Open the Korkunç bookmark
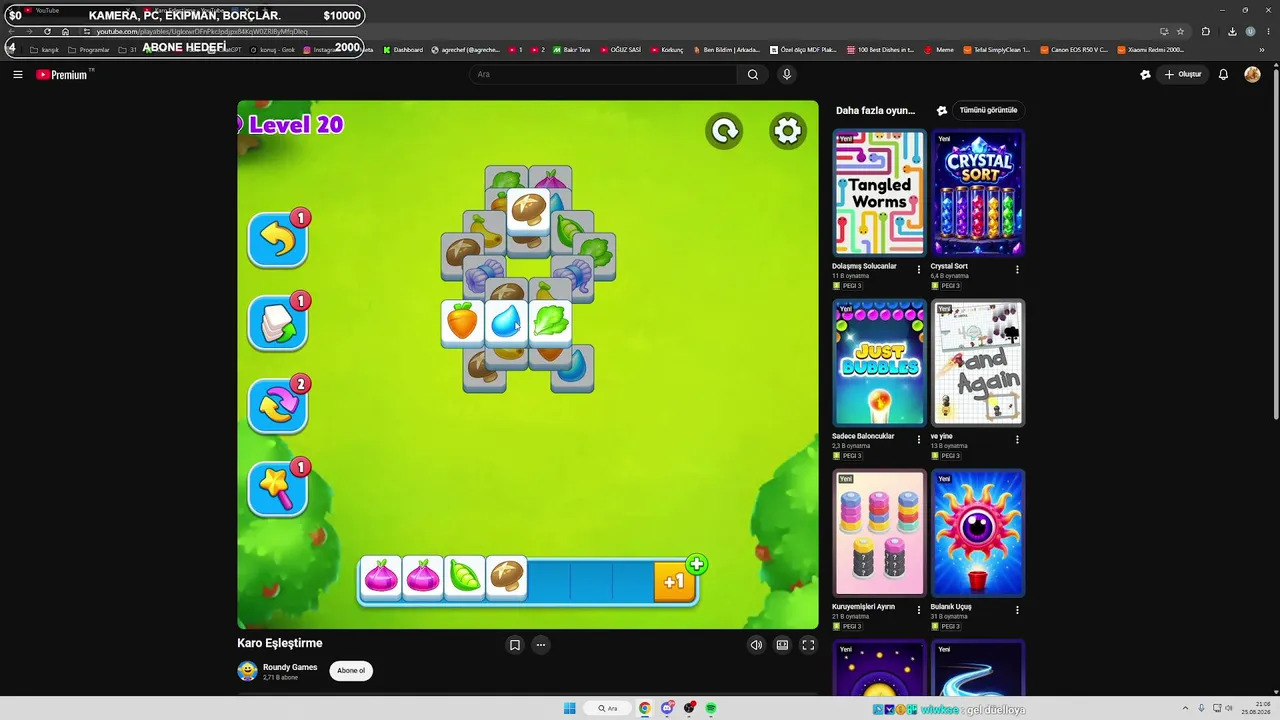1280x720 pixels. point(667,49)
